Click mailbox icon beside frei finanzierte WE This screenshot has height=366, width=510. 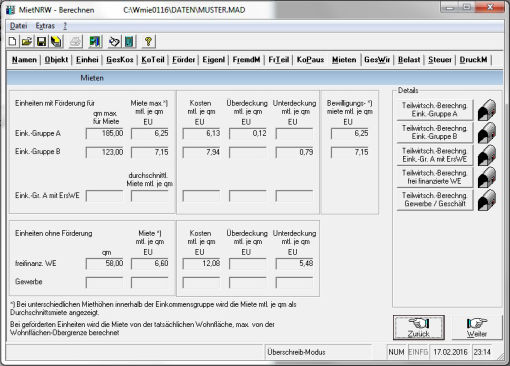pyautogui.click(x=487, y=177)
